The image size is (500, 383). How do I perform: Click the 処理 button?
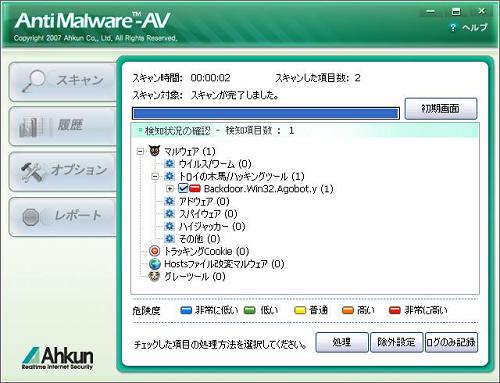[342, 342]
